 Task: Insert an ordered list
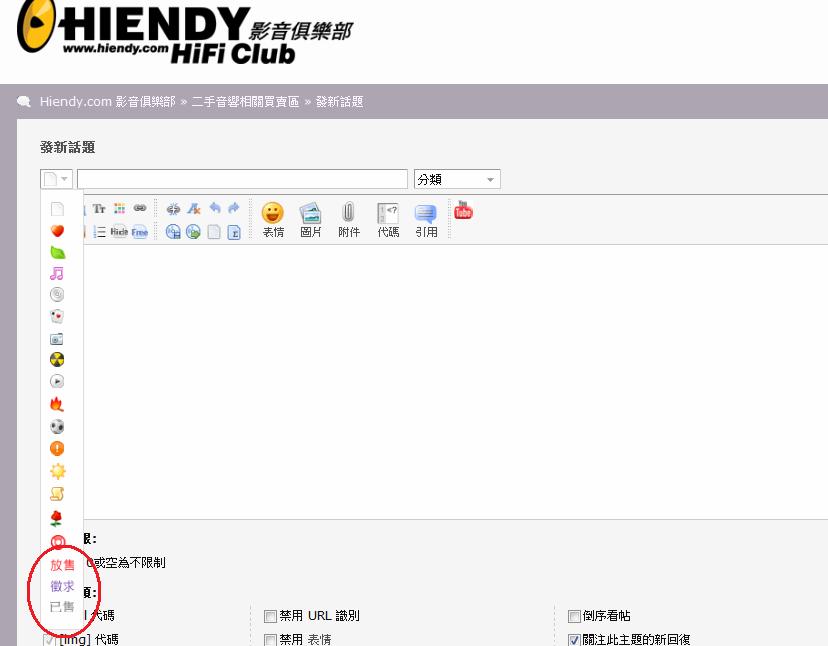tap(100, 232)
